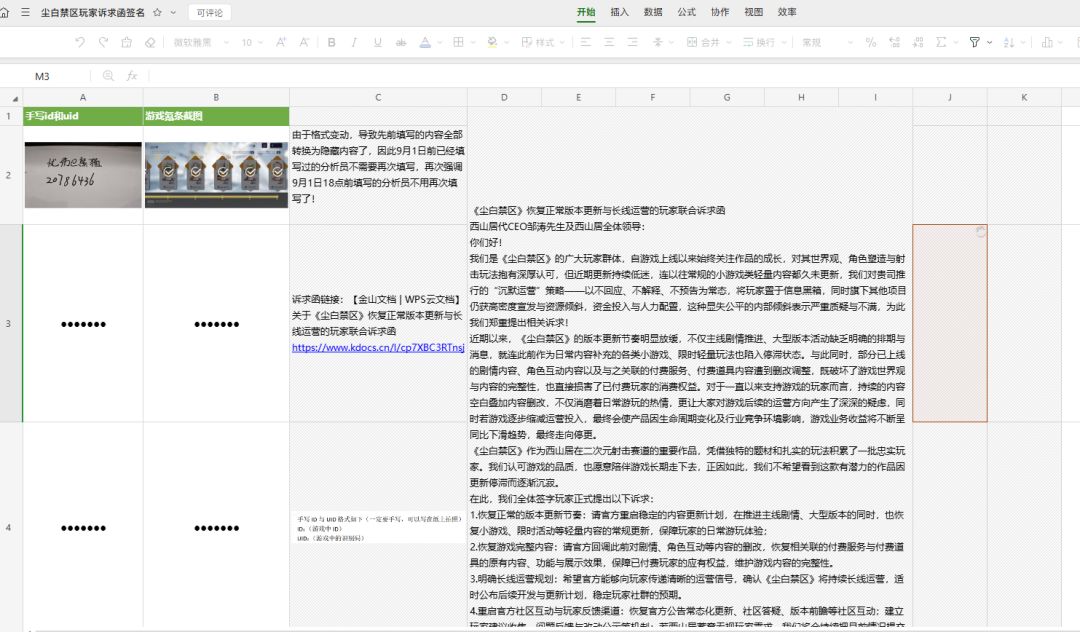The width and height of the screenshot is (1080, 632).
Task: Apply the font color A swatch
Action: (425, 43)
